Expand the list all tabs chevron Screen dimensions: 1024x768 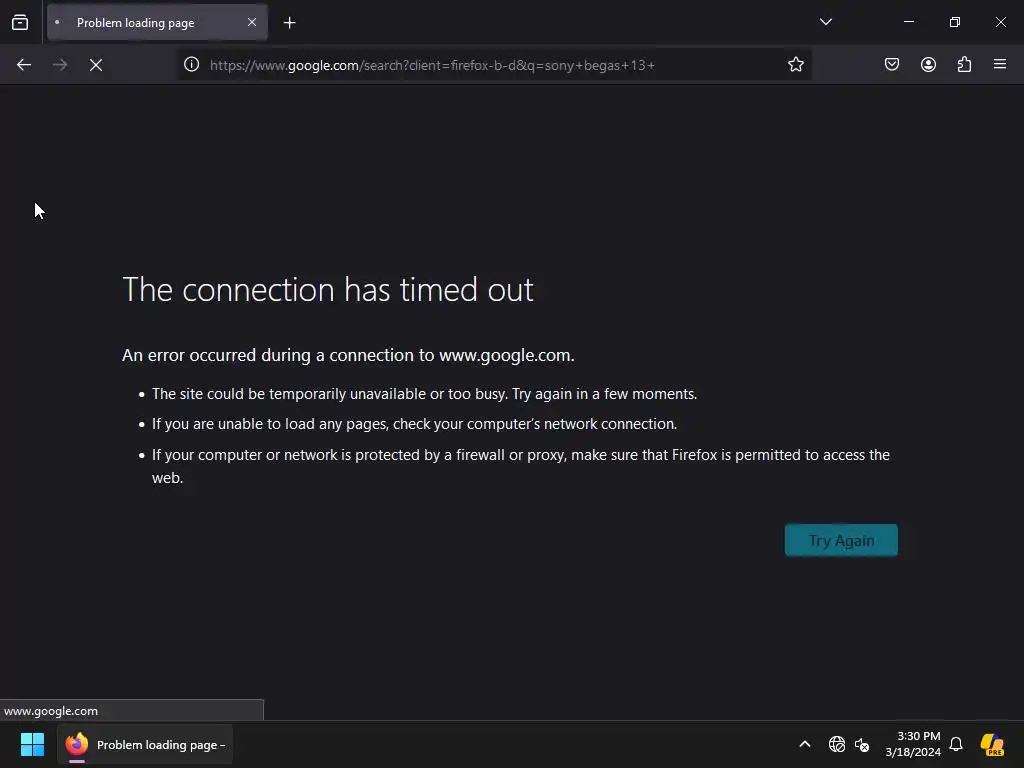click(x=825, y=22)
